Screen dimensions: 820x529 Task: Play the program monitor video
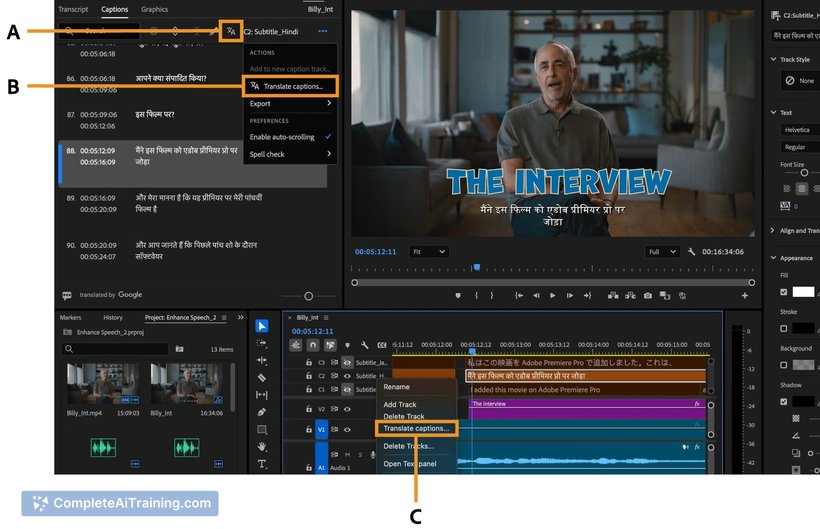(x=552, y=296)
